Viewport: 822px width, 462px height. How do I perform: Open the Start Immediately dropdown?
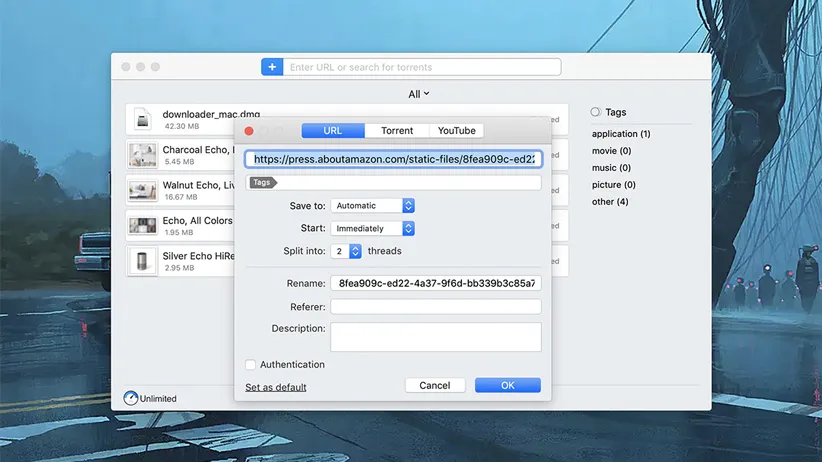point(372,228)
